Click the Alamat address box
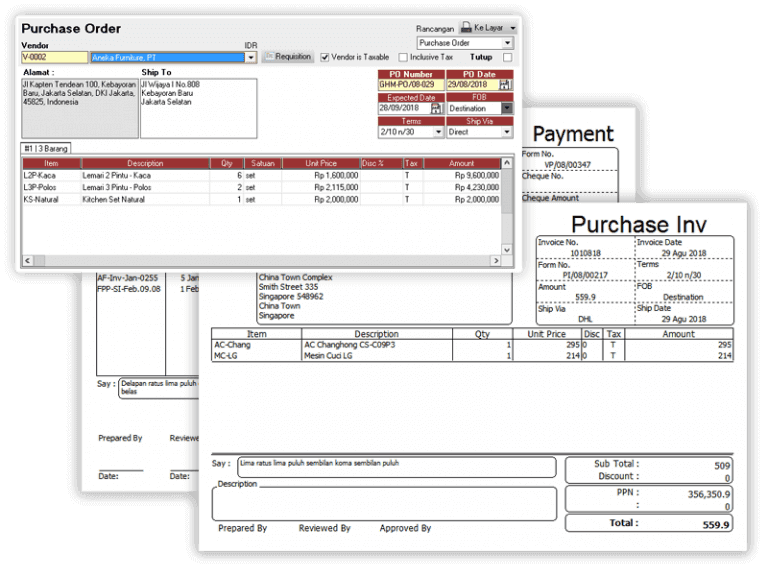The height and width of the screenshot is (576, 768). click(x=80, y=108)
